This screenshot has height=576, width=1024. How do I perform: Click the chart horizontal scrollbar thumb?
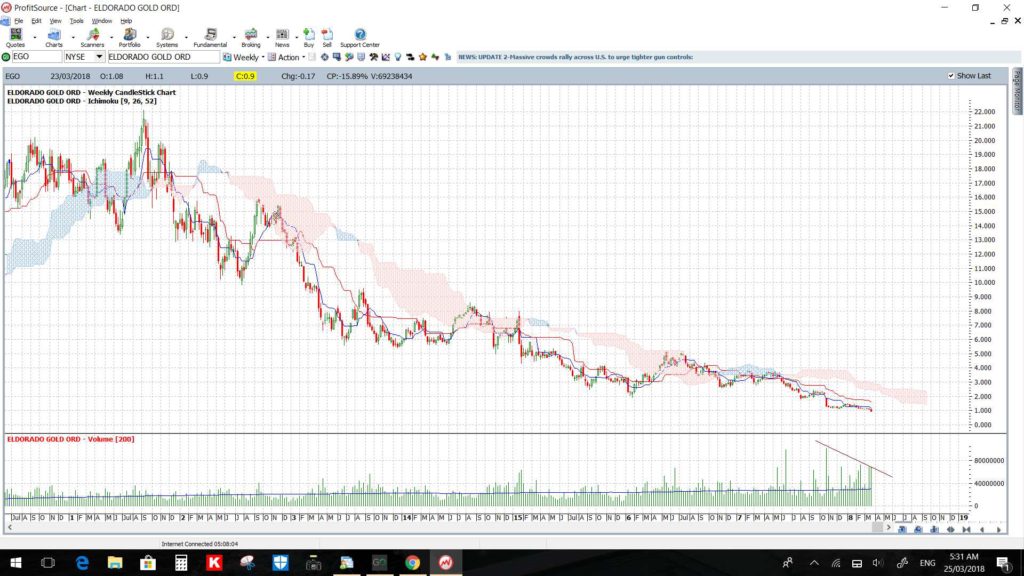(x=877, y=527)
